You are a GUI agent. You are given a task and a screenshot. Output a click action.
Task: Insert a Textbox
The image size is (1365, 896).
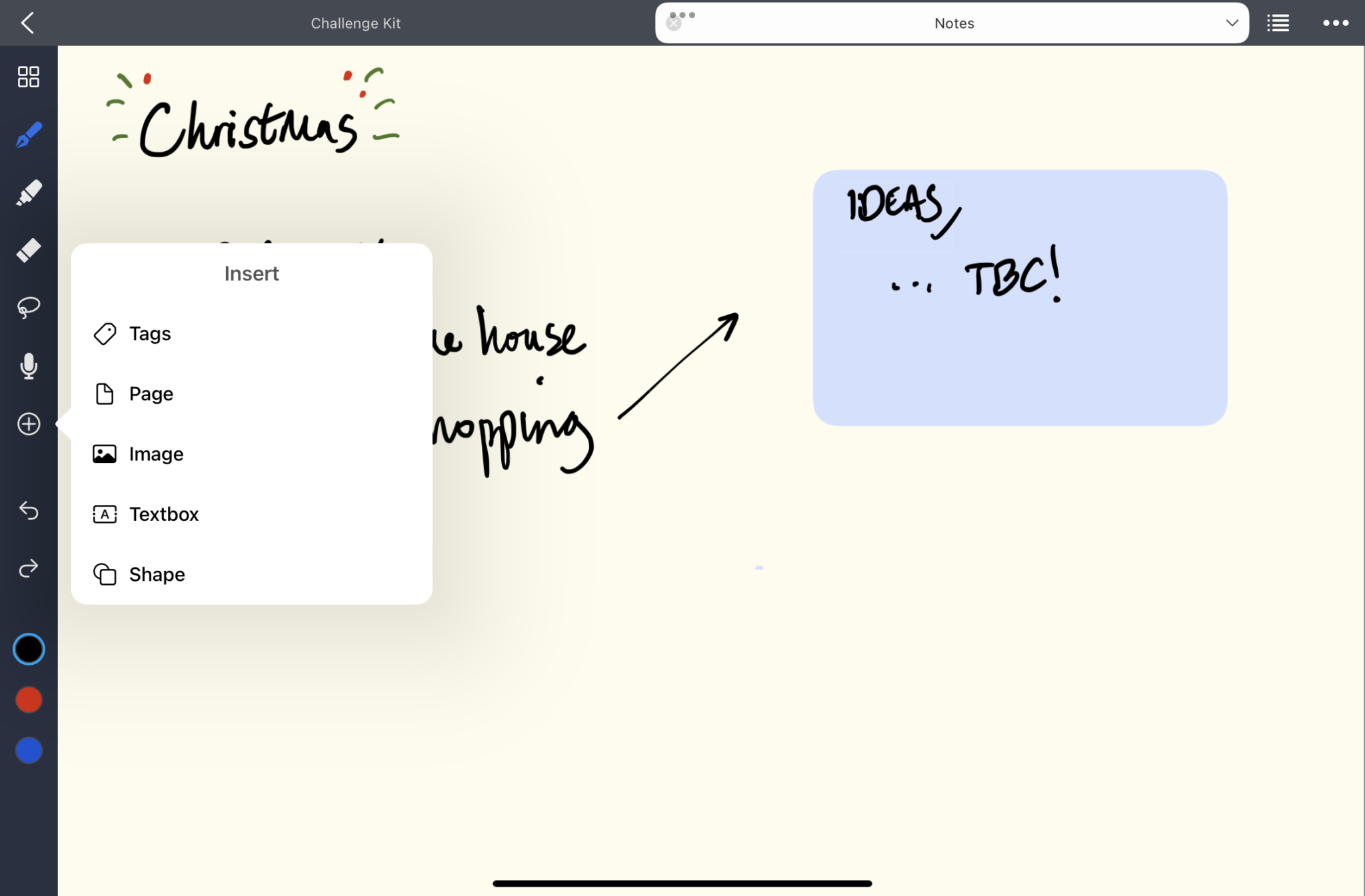[x=164, y=514]
